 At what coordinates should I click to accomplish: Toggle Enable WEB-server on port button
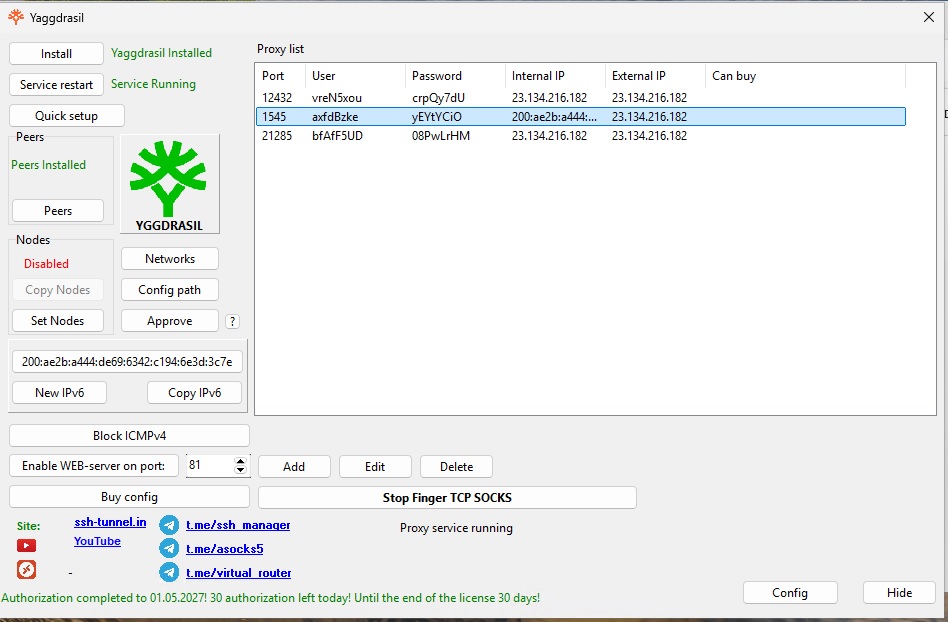pos(94,466)
